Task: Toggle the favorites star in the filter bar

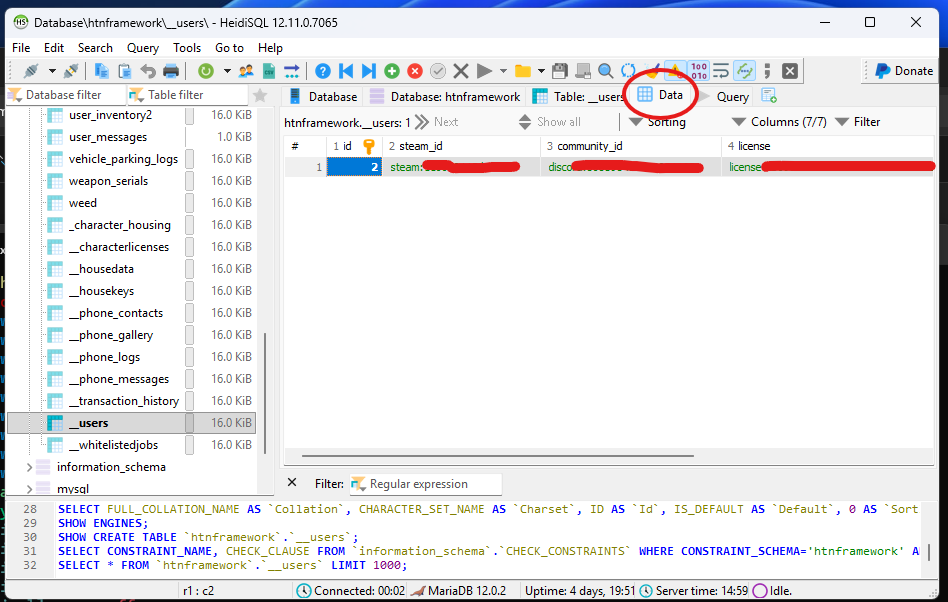Action: [x=260, y=96]
